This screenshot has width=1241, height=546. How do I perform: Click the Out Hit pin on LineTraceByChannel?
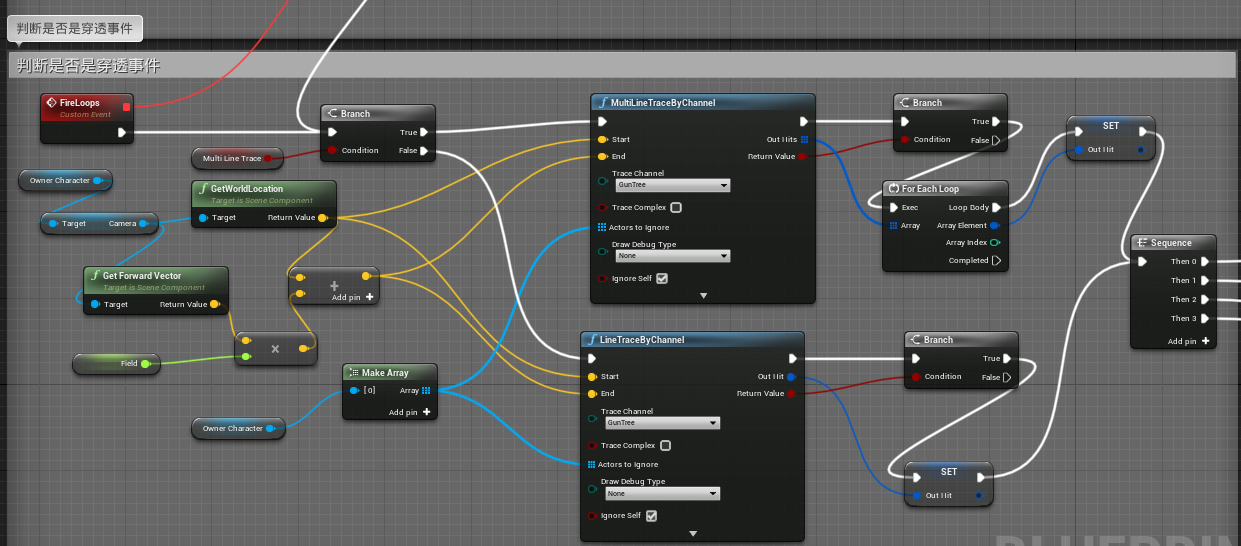(x=791, y=377)
